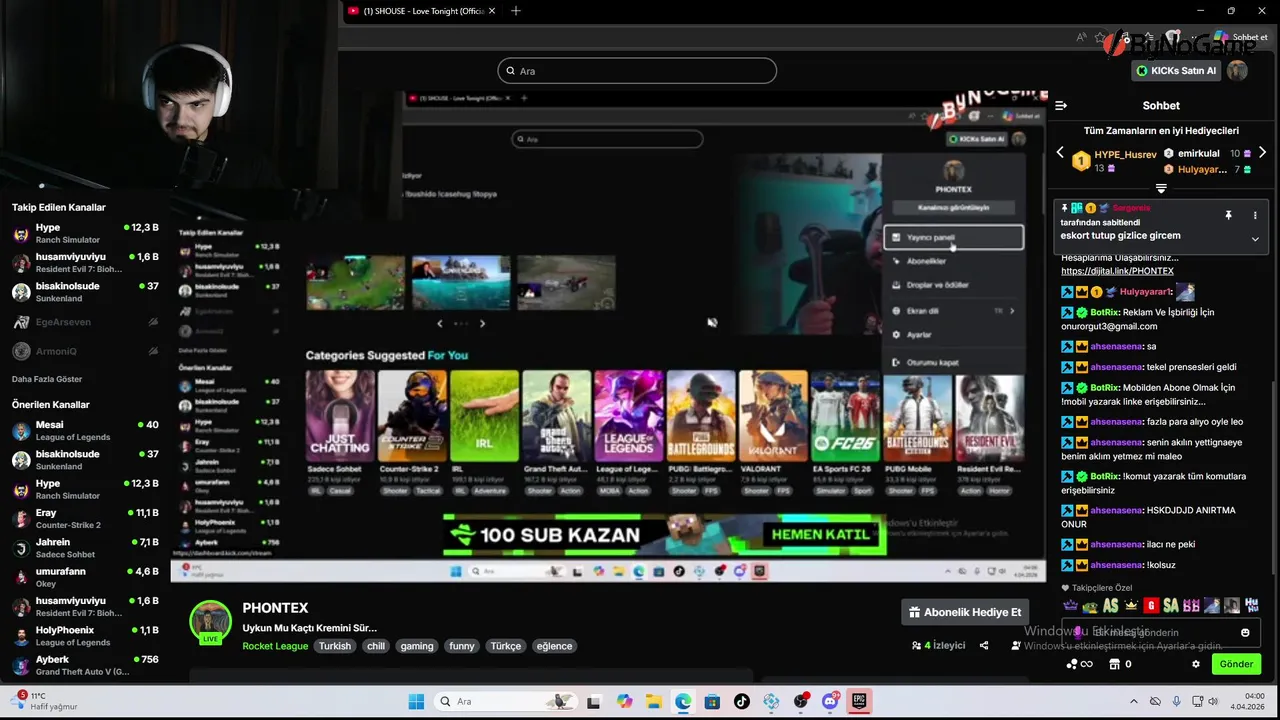This screenshot has width=1280, height=720.
Task: Open recommended channel Ayberk
Action: [85, 665]
